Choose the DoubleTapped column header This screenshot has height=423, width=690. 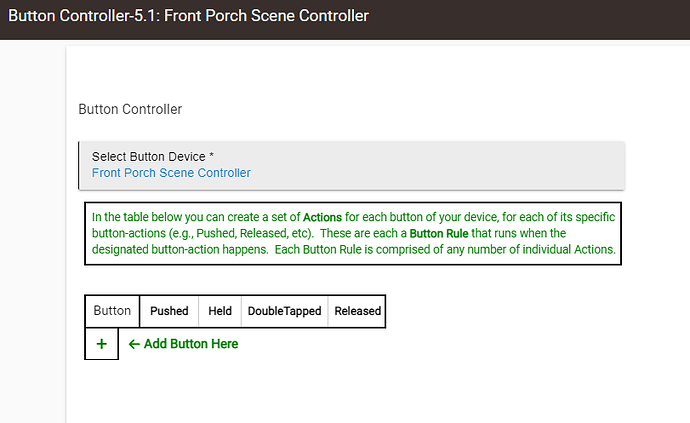(284, 311)
